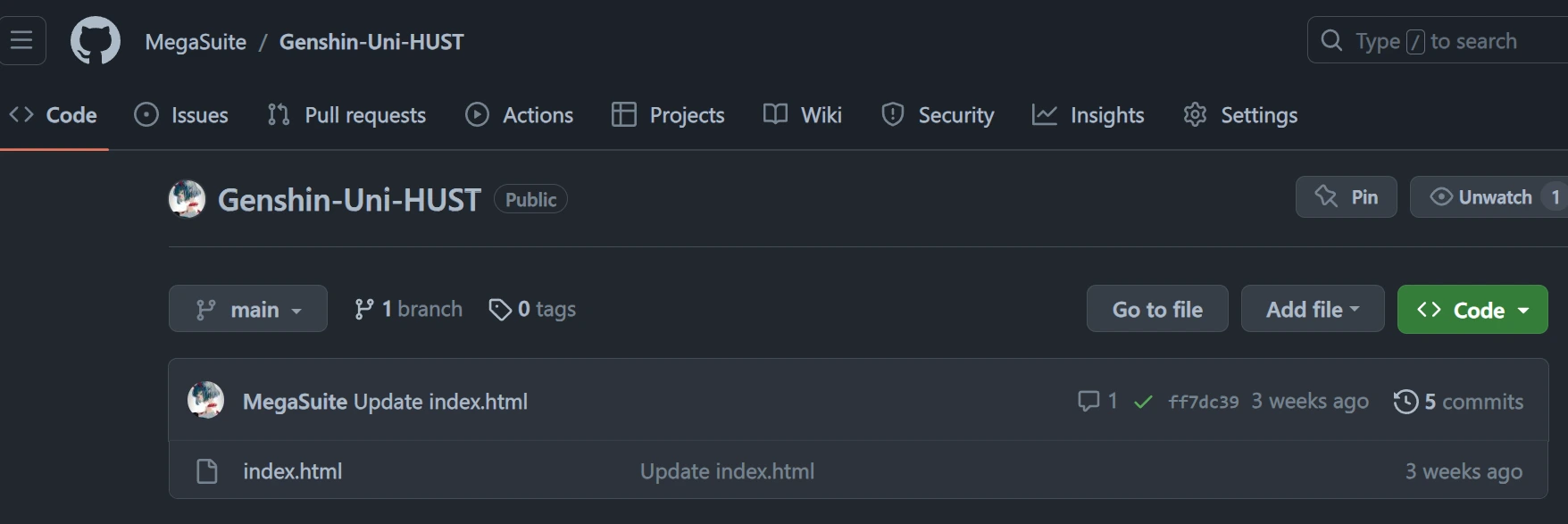This screenshot has width=1568, height=524.
Task: Click the green commit status checkmark
Action: (1143, 403)
